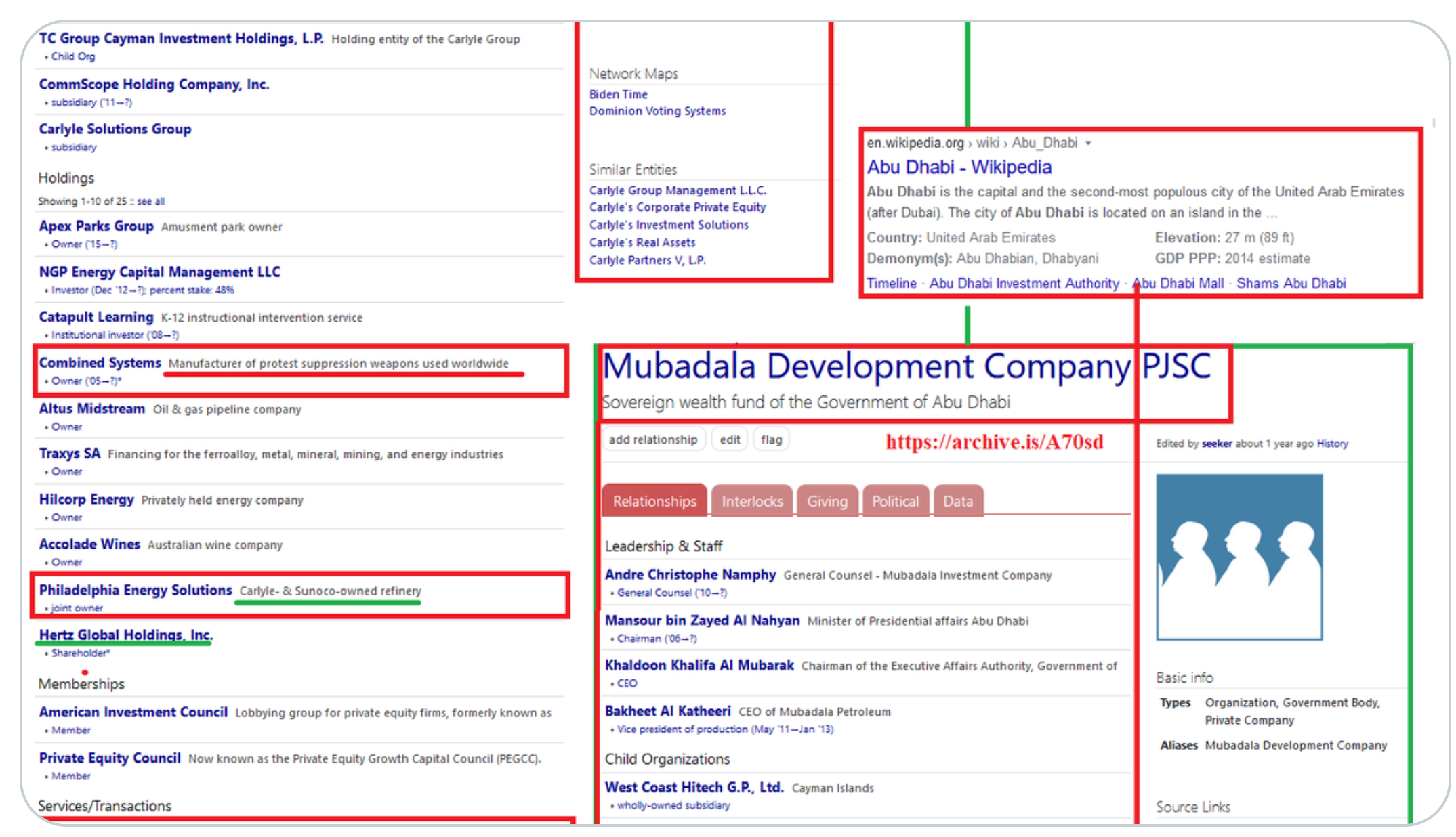Open the edit History link
The width and height of the screenshot is (1456, 837).
pos(1333,444)
